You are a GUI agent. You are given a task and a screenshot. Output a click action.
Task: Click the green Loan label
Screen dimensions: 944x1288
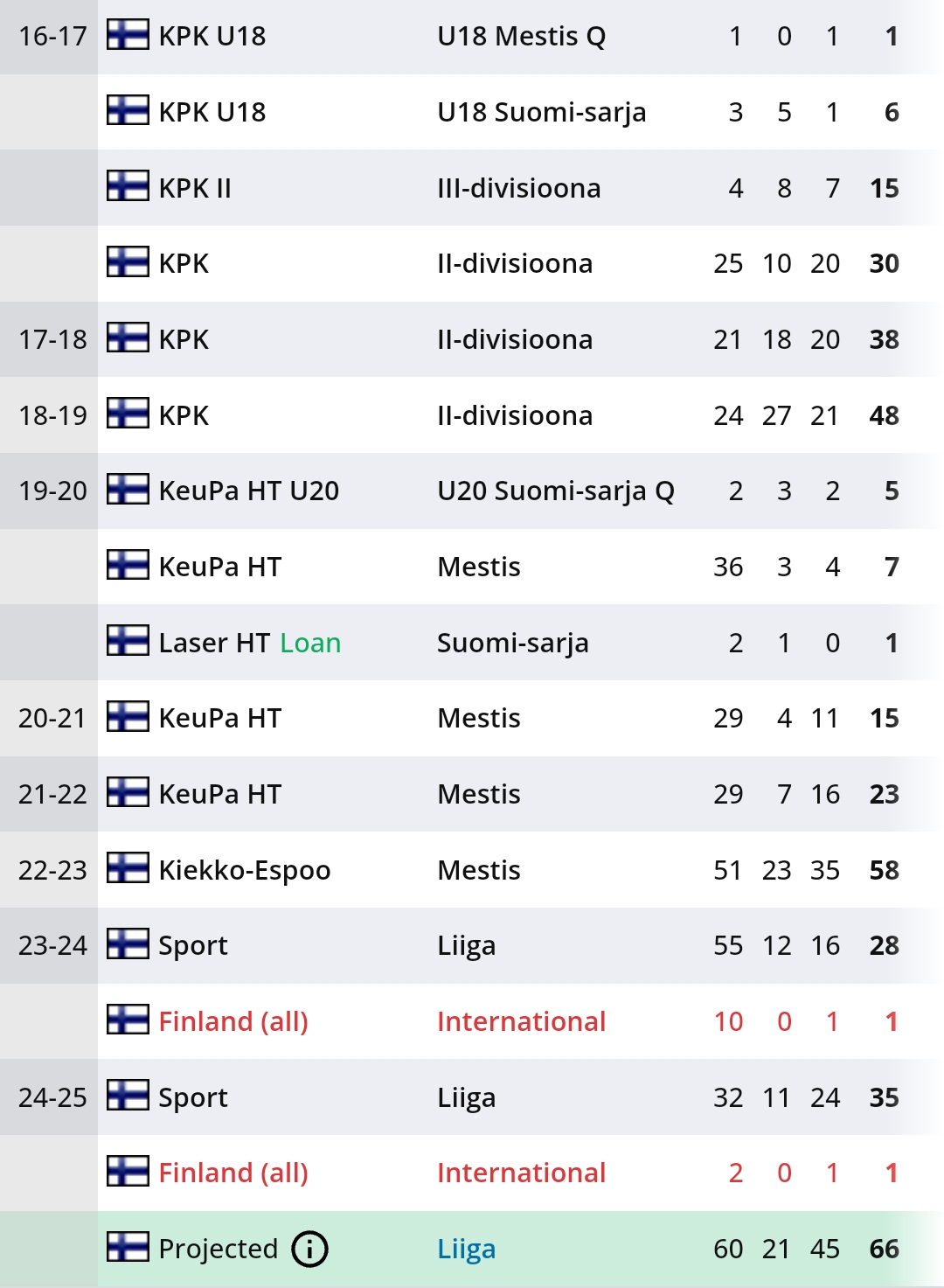point(310,643)
